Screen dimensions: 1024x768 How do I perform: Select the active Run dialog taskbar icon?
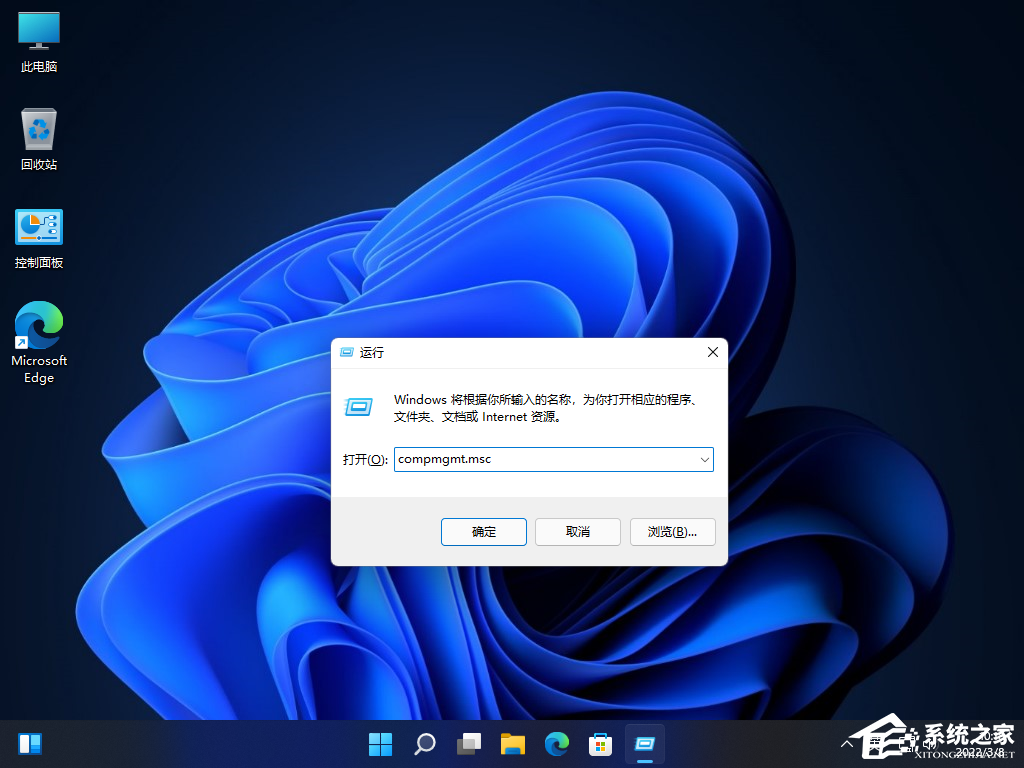coord(644,744)
